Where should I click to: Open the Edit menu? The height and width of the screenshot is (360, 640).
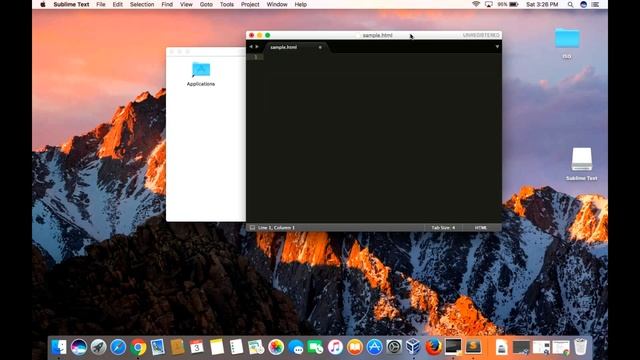[x=118, y=4]
